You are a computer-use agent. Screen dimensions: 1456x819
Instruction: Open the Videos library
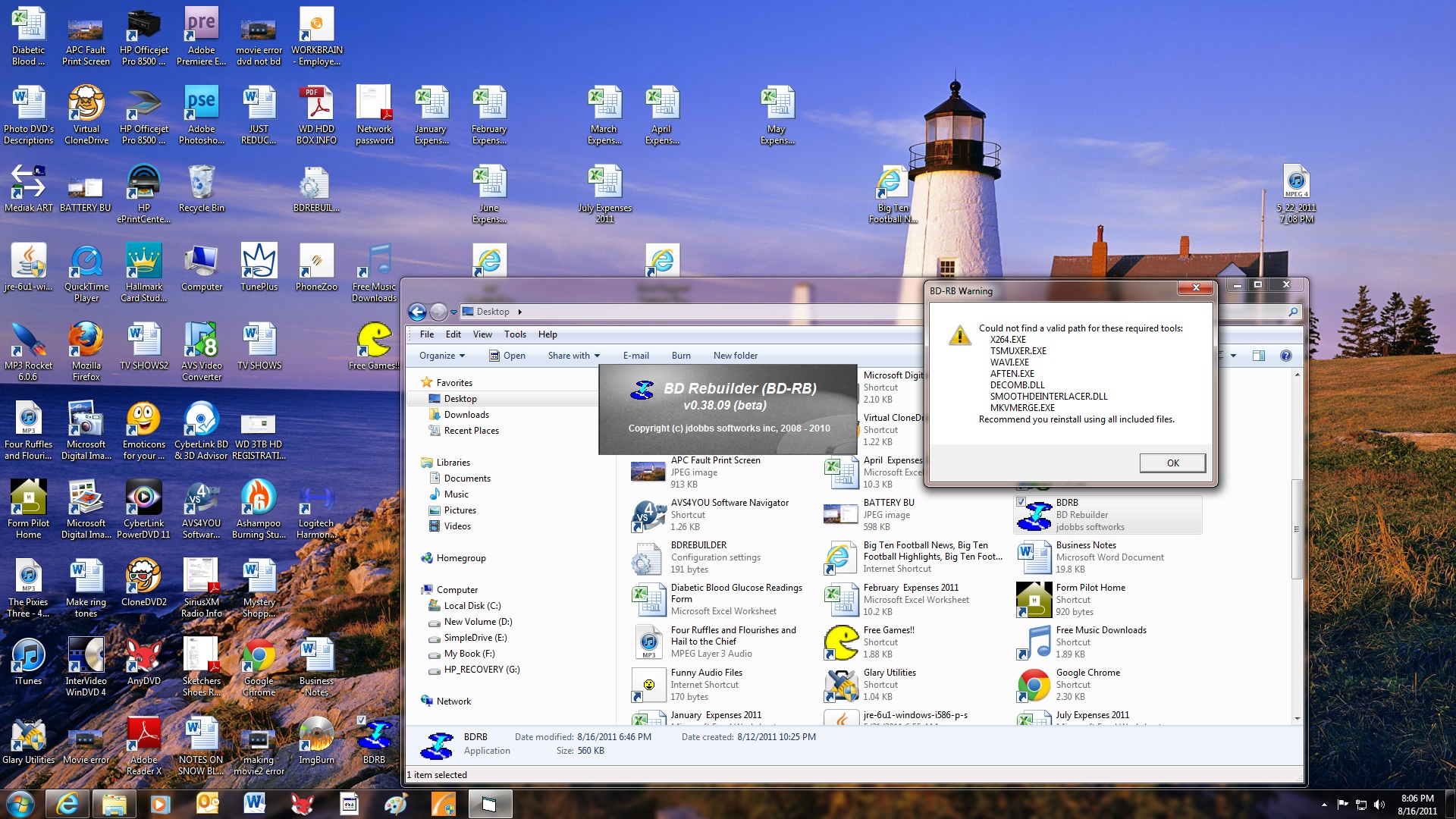[457, 526]
